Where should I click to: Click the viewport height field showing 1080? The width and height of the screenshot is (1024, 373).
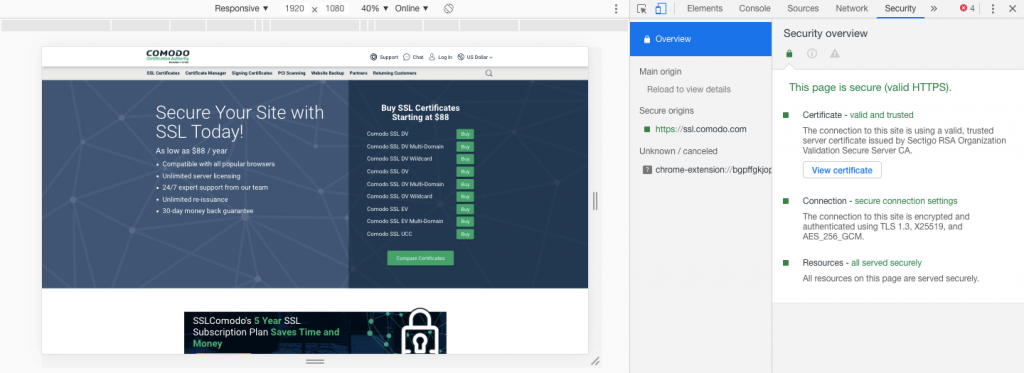pyautogui.click(x=334, y=8)
